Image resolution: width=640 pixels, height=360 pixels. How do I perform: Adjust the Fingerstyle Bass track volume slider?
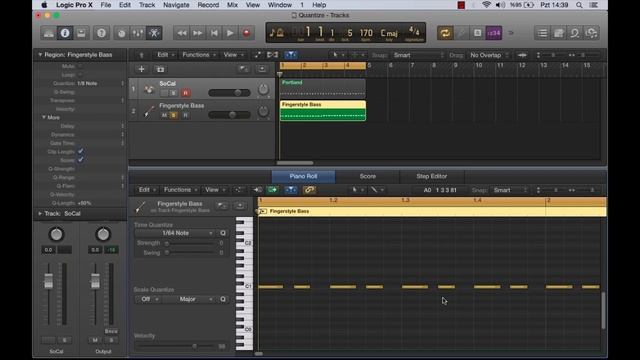click(x=229, y=115)
